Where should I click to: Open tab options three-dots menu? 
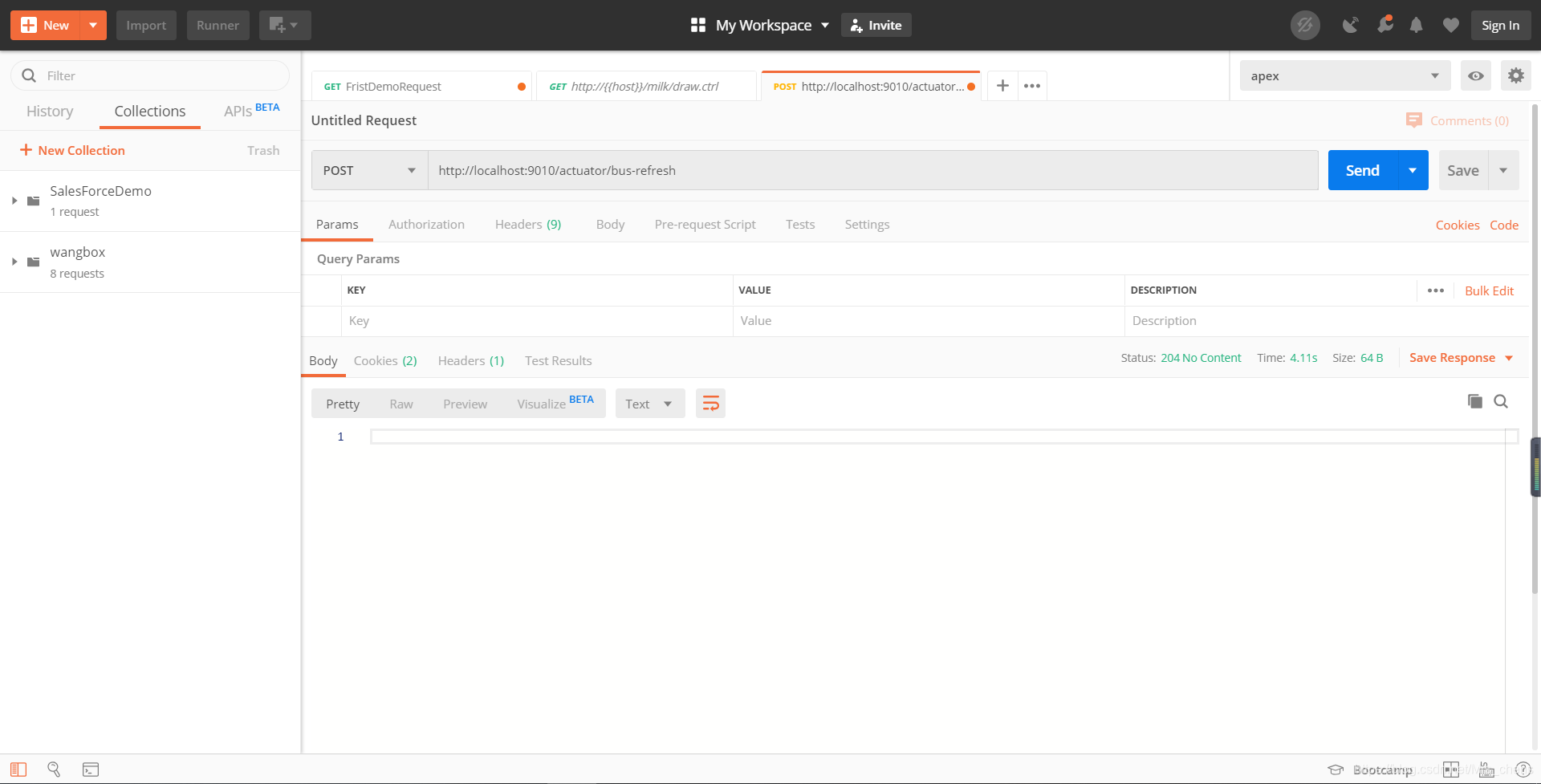point(1032,86)
